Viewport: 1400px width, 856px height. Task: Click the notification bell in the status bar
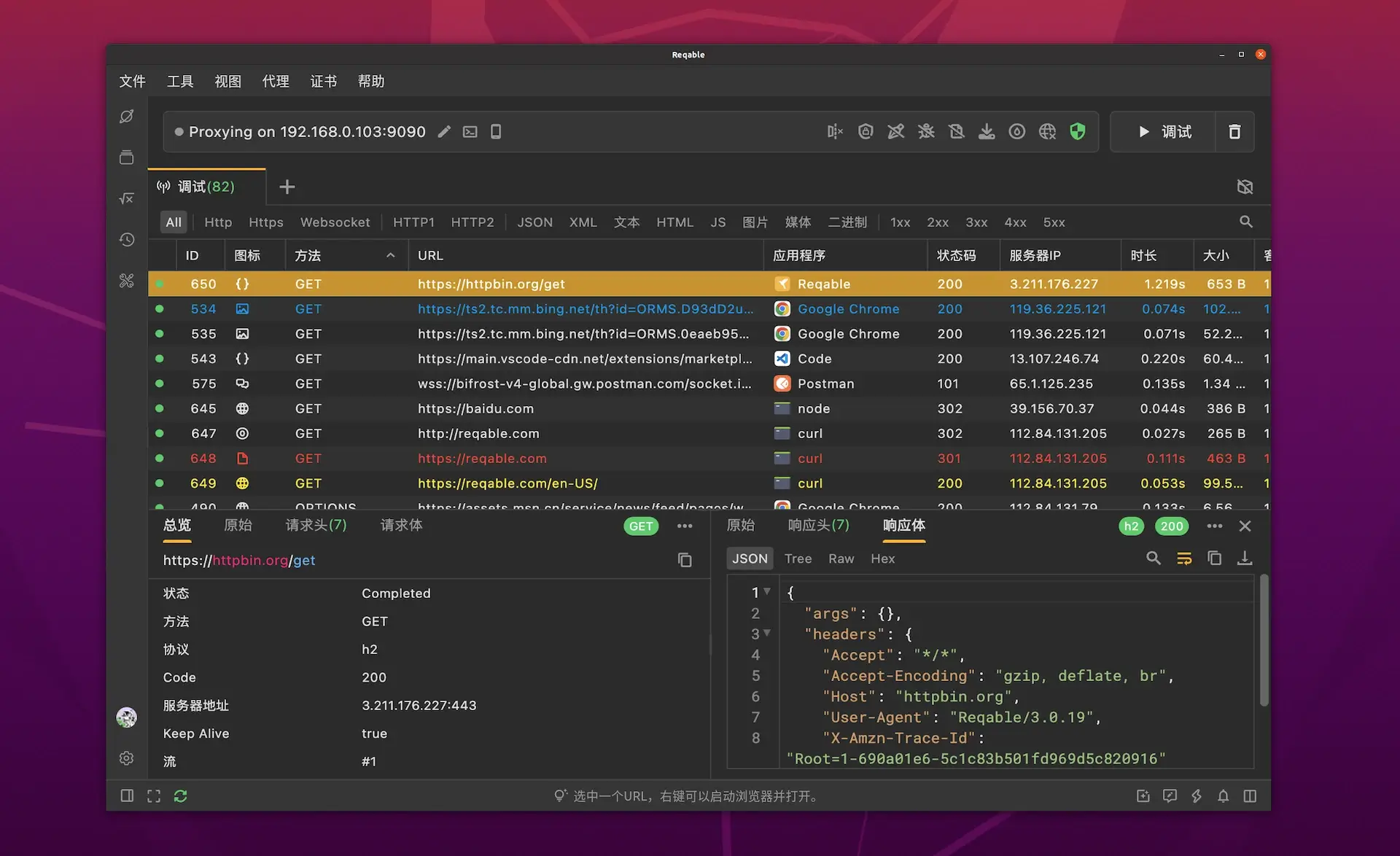click(1224, 795)
